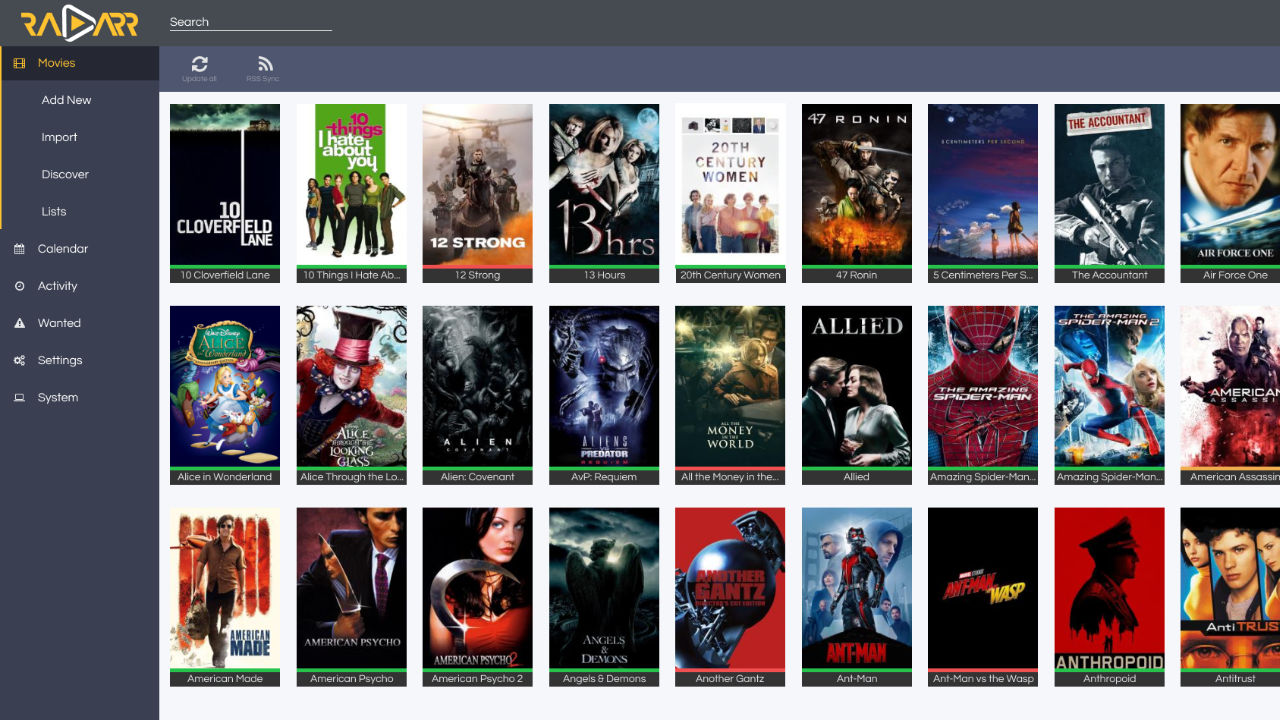Select the 47 Ronin movie poster

(856, 184)
